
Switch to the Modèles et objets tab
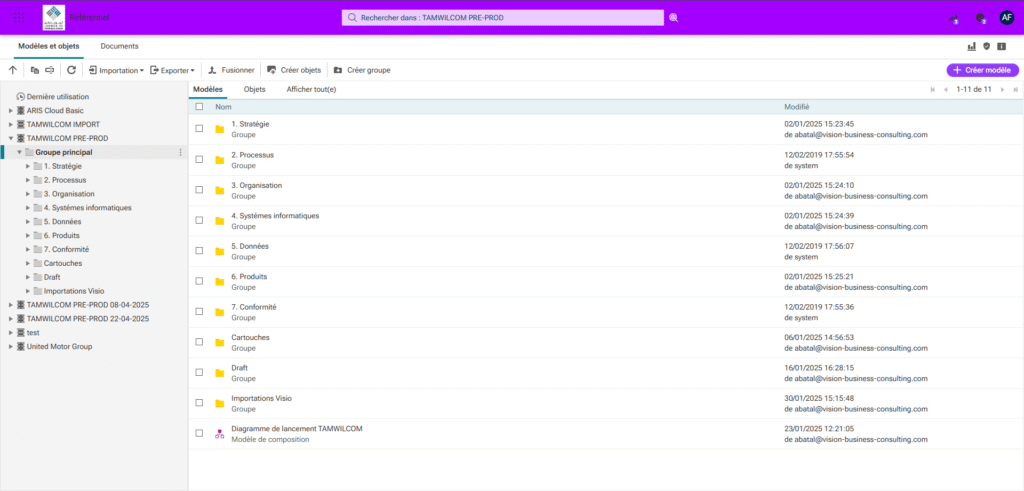click(48, 46)
